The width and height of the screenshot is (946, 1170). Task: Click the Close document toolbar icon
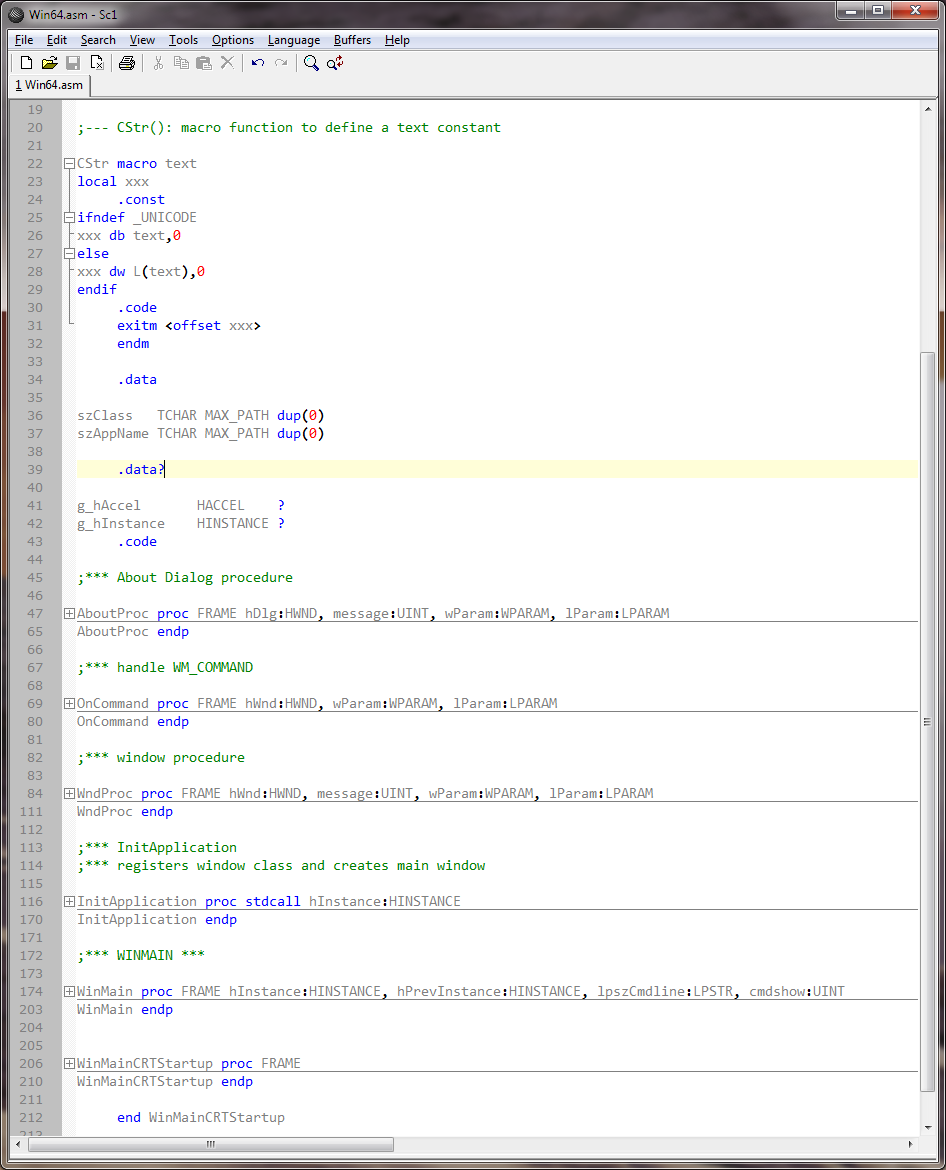(x=97, y=63)
